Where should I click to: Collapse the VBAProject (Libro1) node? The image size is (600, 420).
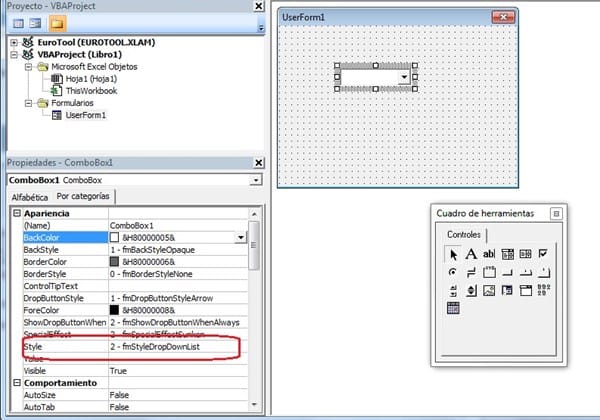[x=14, y=55]
